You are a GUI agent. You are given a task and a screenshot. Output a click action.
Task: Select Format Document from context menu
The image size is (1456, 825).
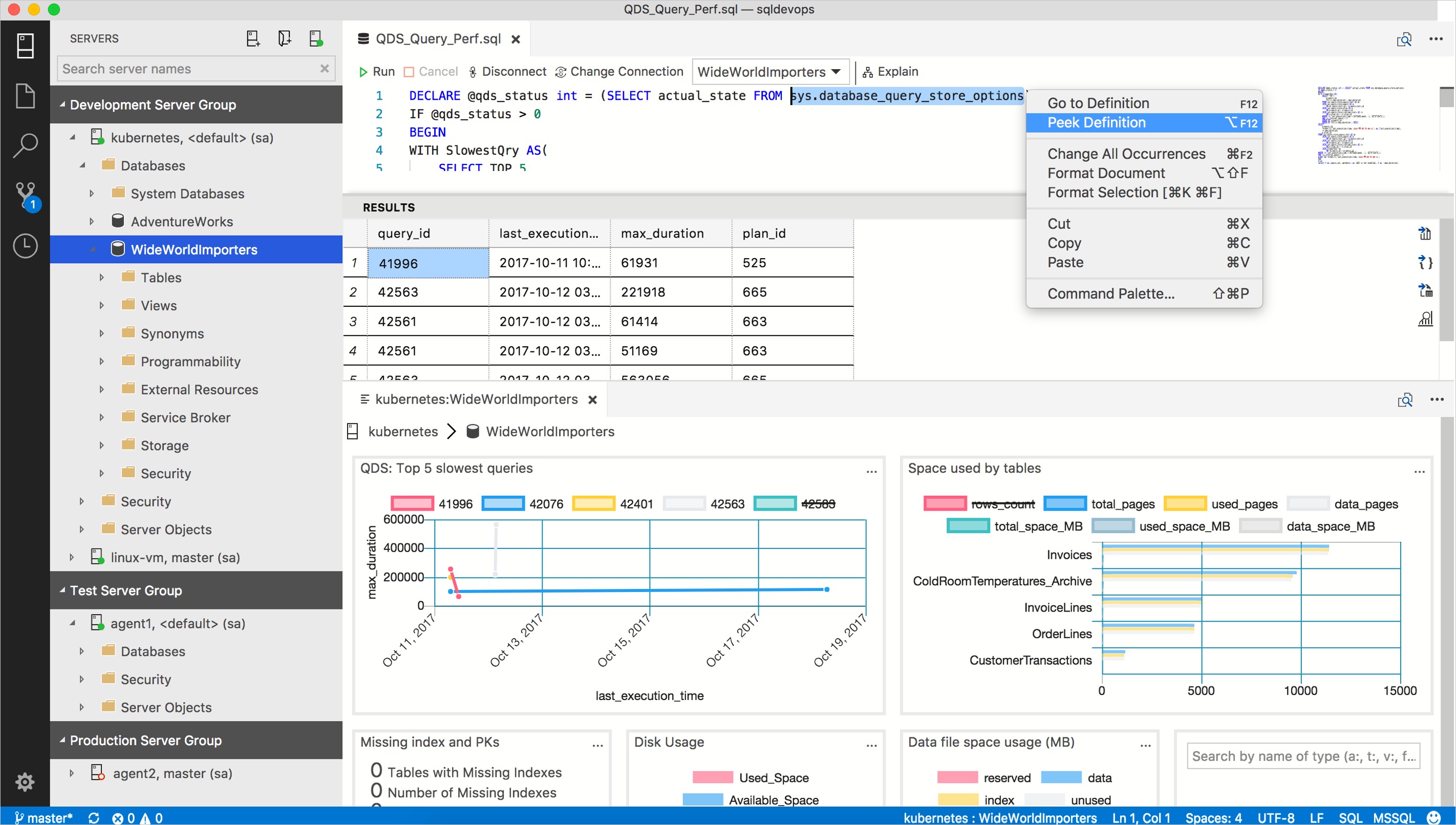1106,173
